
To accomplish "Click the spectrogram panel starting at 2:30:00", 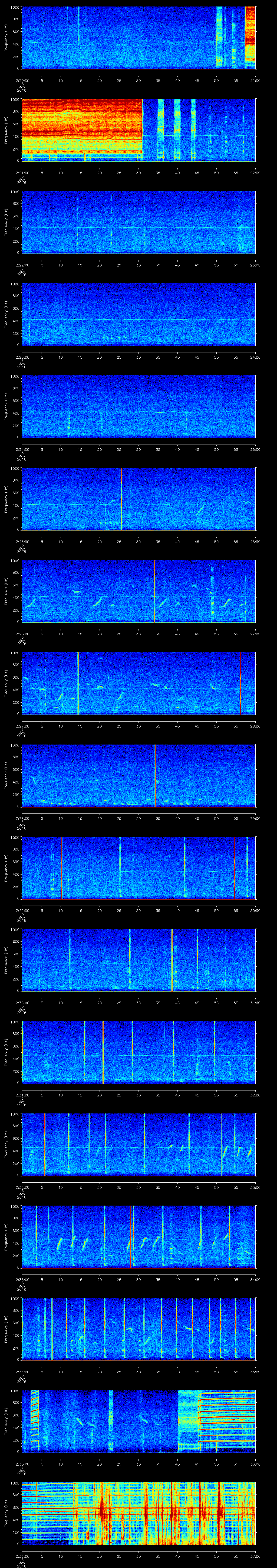I will click(138, 960).
